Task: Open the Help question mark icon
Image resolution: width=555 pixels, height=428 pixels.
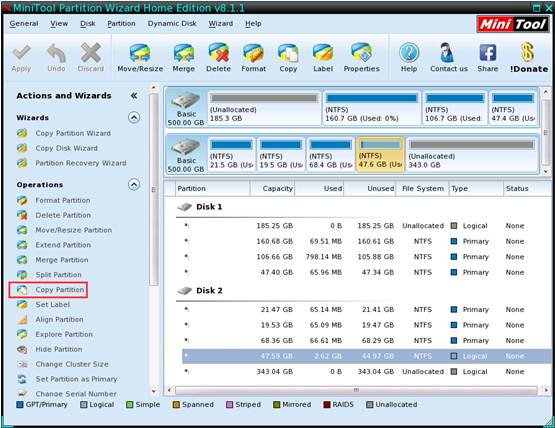Action: click(409, 53)
